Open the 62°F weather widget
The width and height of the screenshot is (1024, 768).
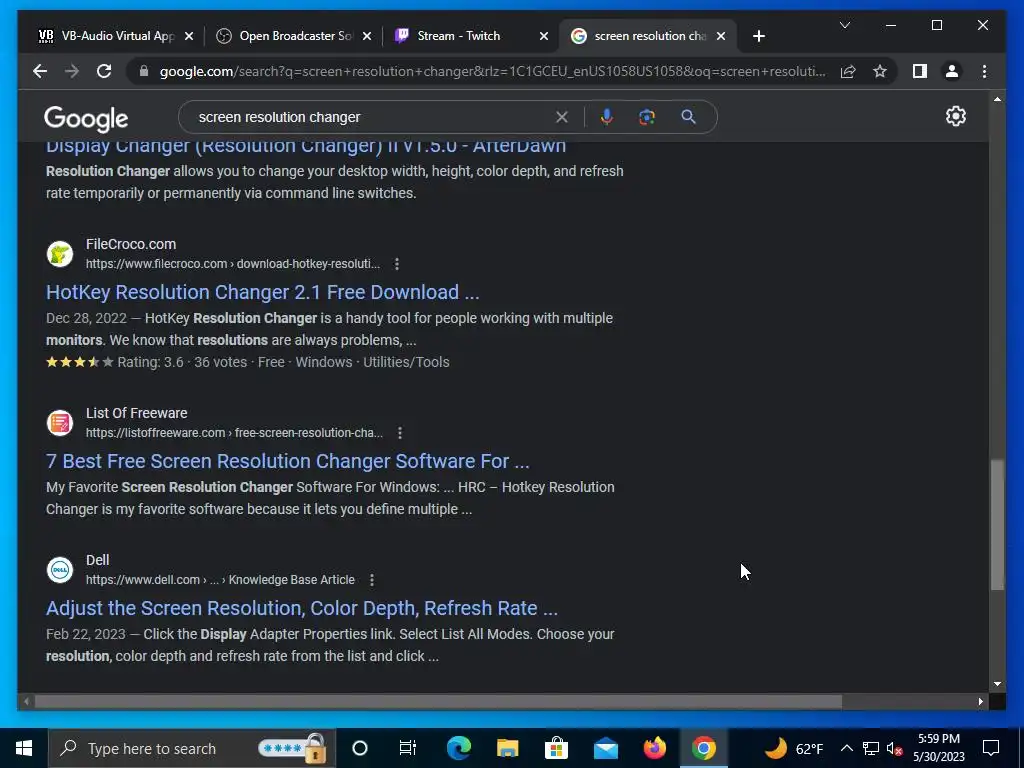point(793,748)
